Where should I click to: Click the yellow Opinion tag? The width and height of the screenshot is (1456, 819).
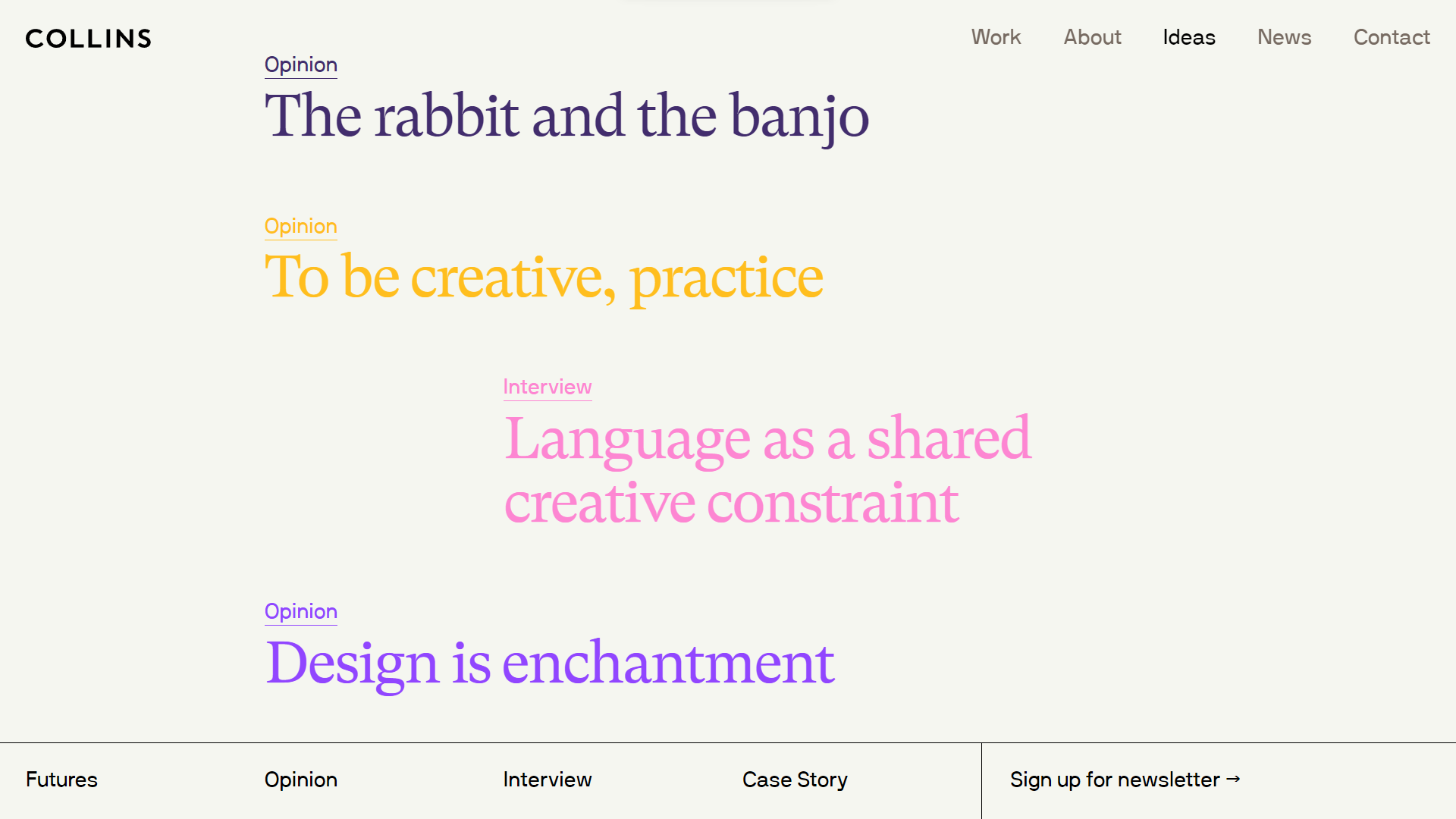301,227
